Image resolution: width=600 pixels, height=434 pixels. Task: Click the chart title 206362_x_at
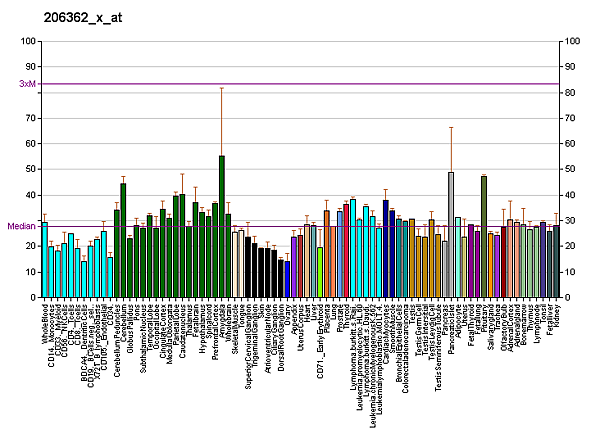(x=83, y=18)
